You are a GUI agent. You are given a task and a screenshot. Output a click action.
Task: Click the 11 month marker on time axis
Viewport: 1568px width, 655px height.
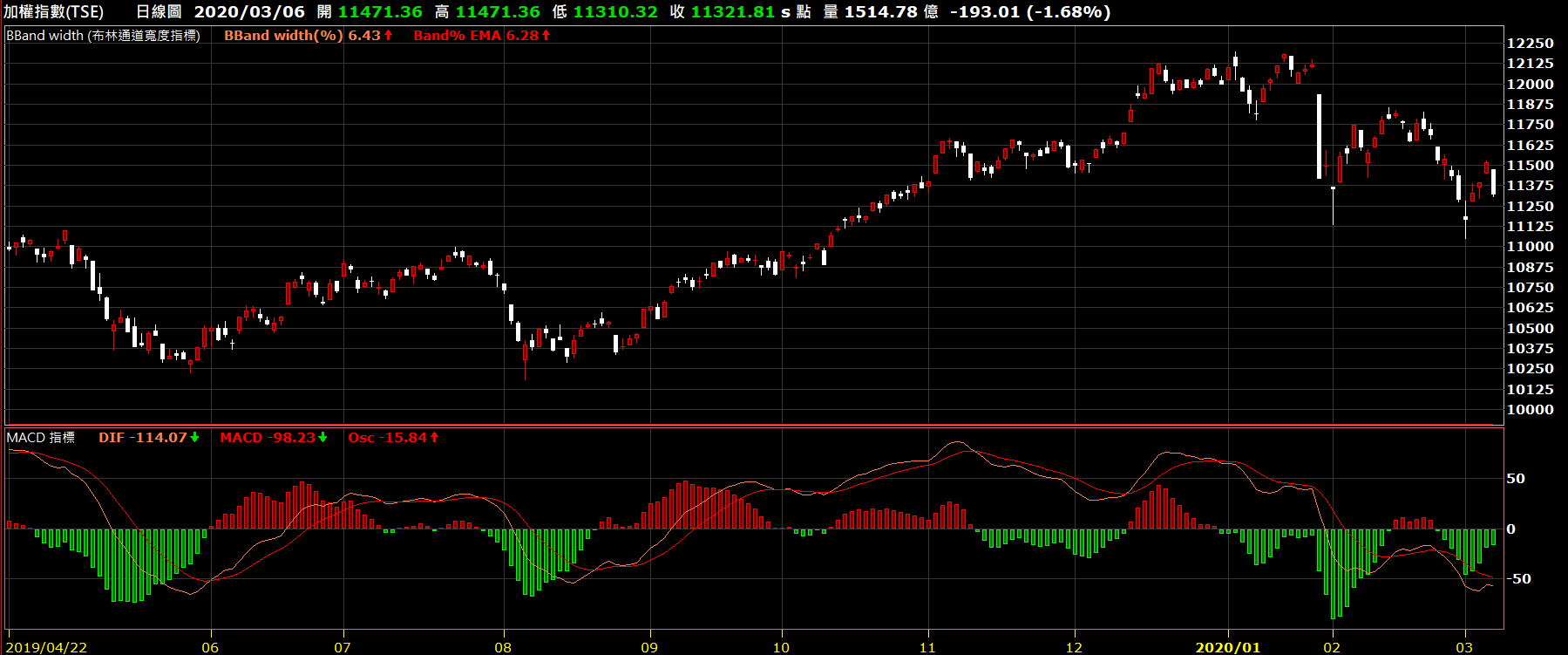point(927,647)
